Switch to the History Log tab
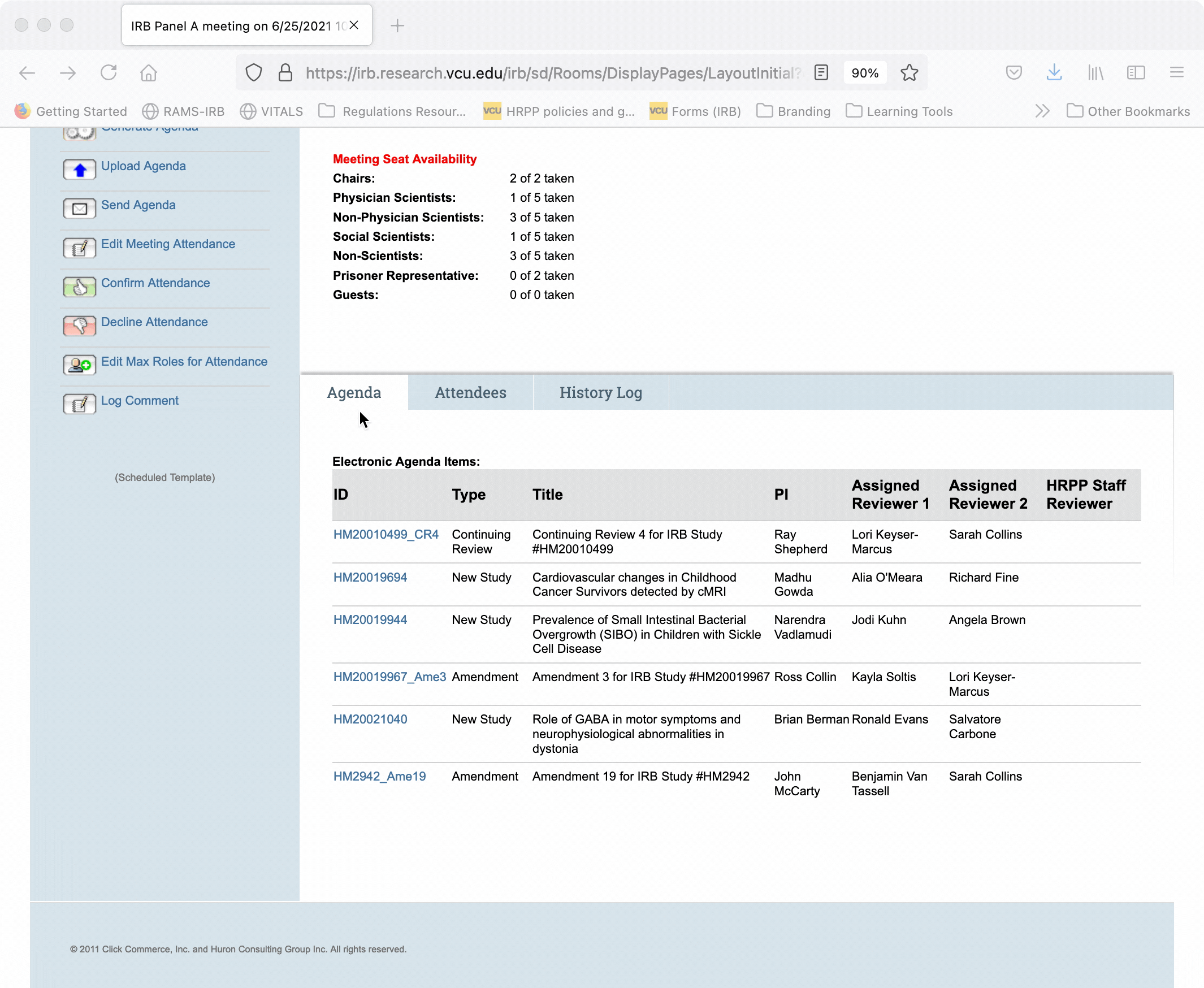 tap(600, 393)
